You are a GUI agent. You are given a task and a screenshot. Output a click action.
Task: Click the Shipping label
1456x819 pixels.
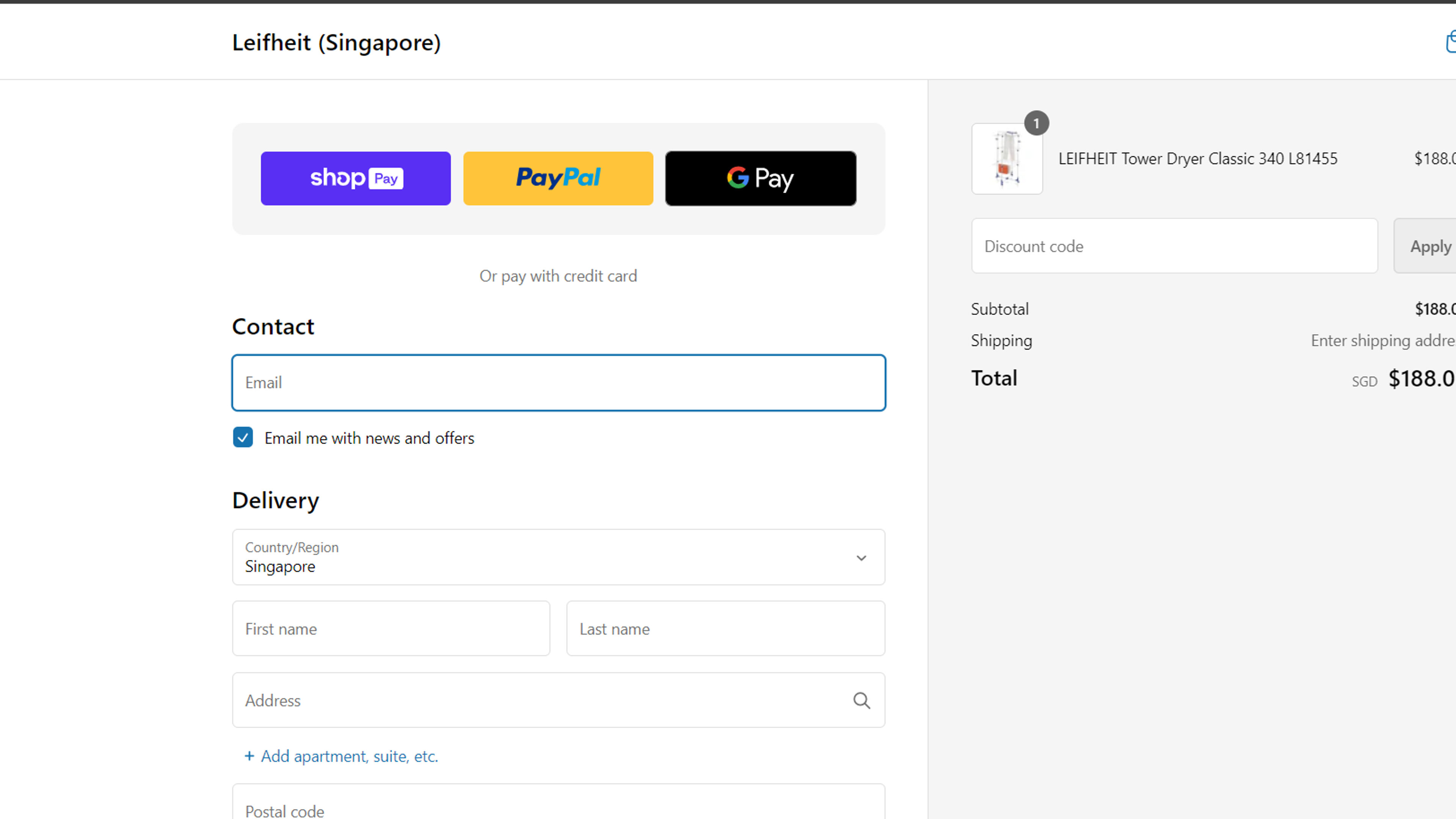click(x=1001, y=341)
